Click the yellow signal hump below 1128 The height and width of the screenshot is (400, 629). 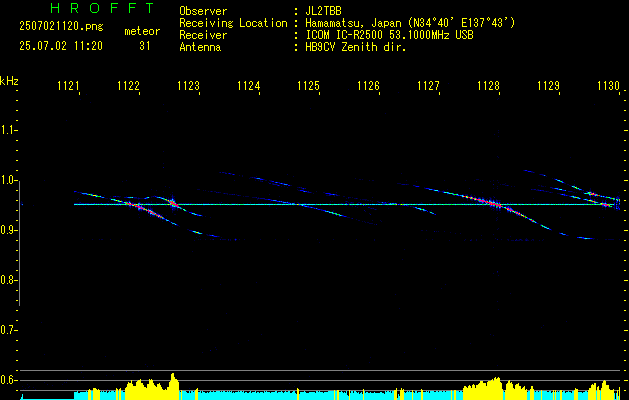pyautogui.click(x=483, y=388)
